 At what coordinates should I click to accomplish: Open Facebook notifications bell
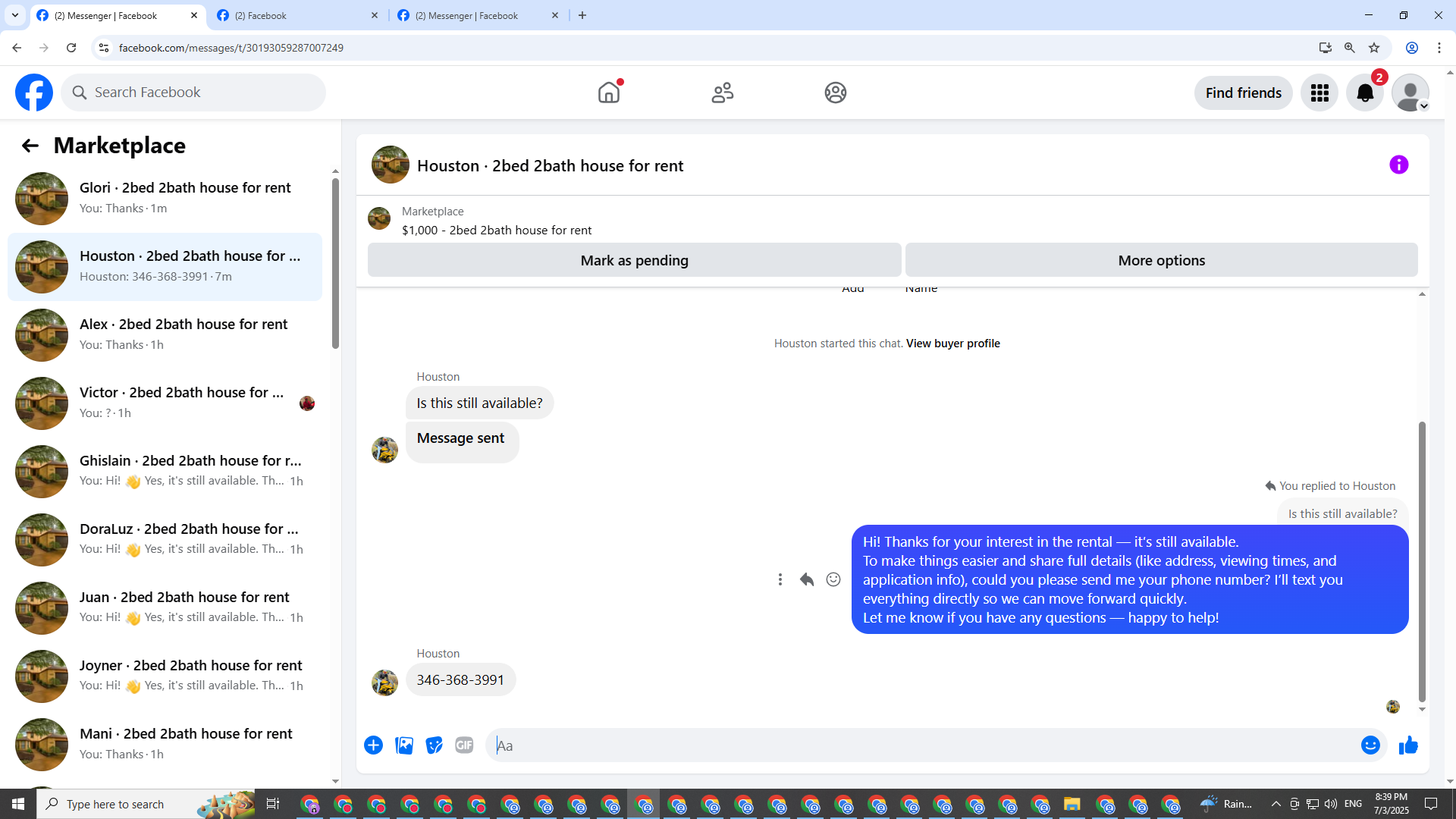tap(1364, 93)
